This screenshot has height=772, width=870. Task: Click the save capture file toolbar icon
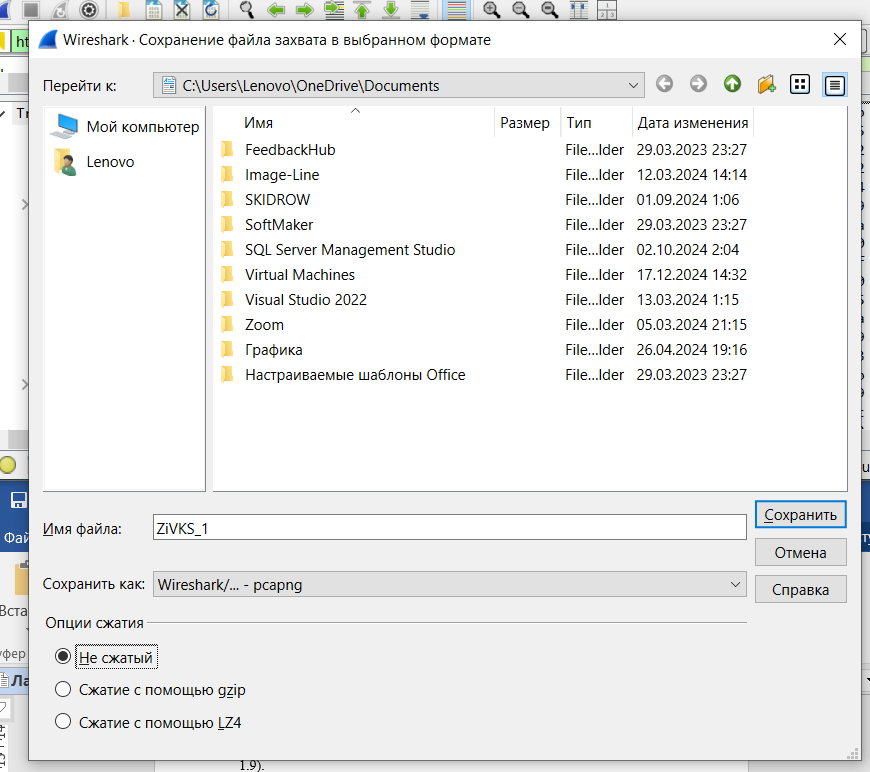(154, 9)
